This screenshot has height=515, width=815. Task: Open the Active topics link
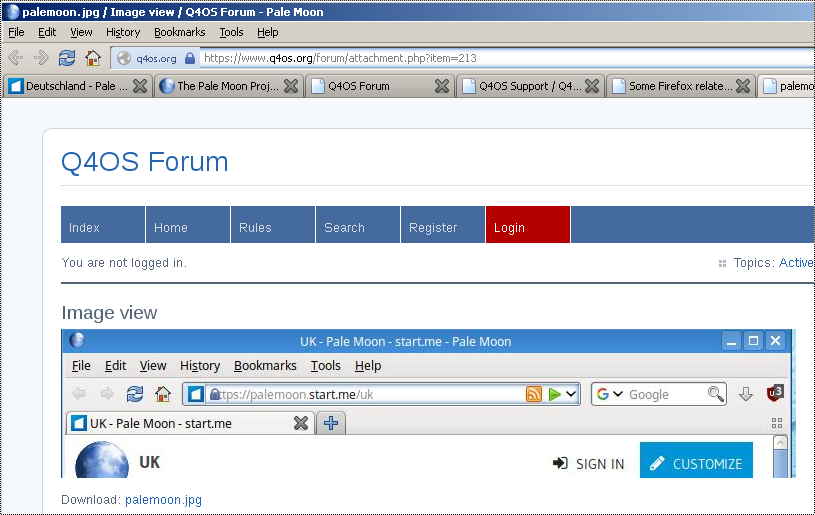pos(796,263)
